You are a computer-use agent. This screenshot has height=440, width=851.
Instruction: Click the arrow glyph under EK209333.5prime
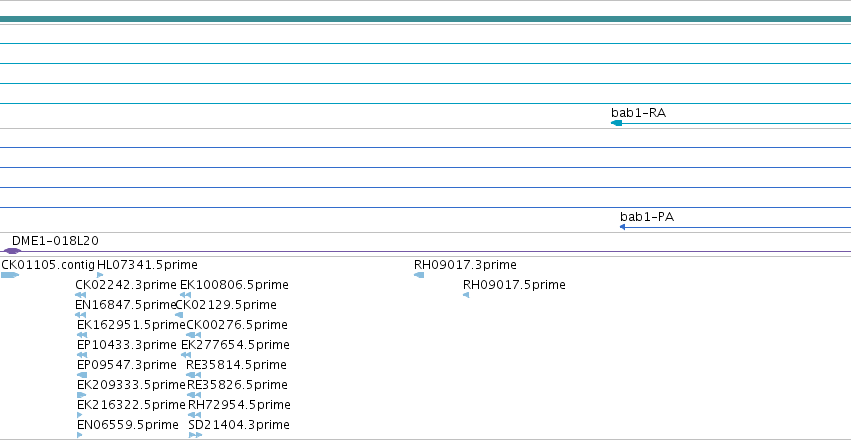81,395
